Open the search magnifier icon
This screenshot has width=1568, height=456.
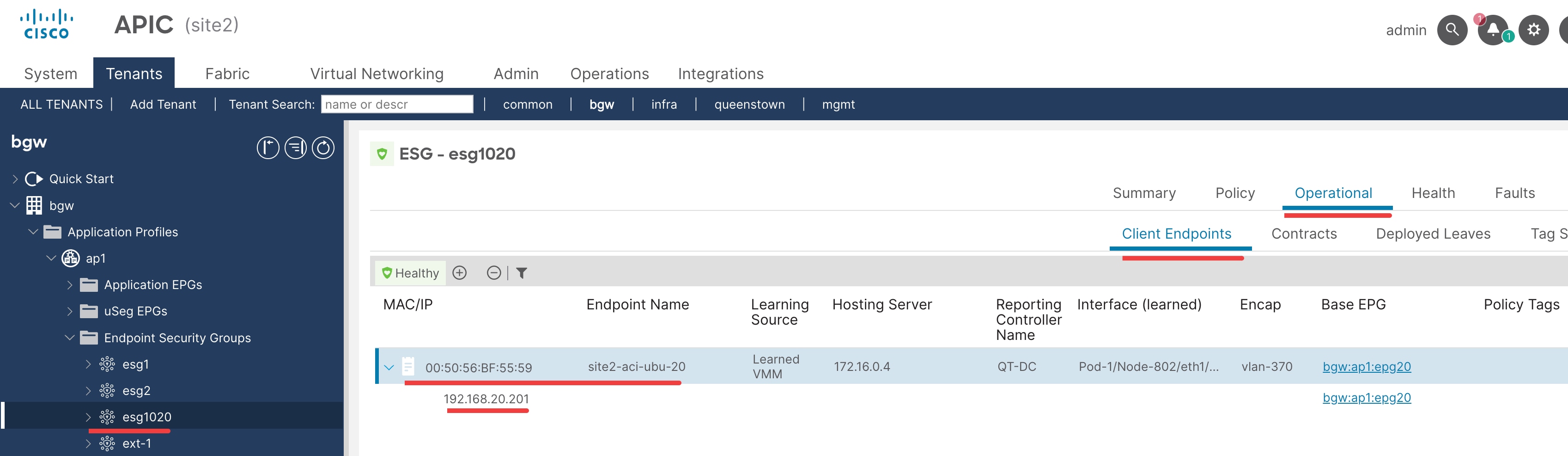point(1452,30)
